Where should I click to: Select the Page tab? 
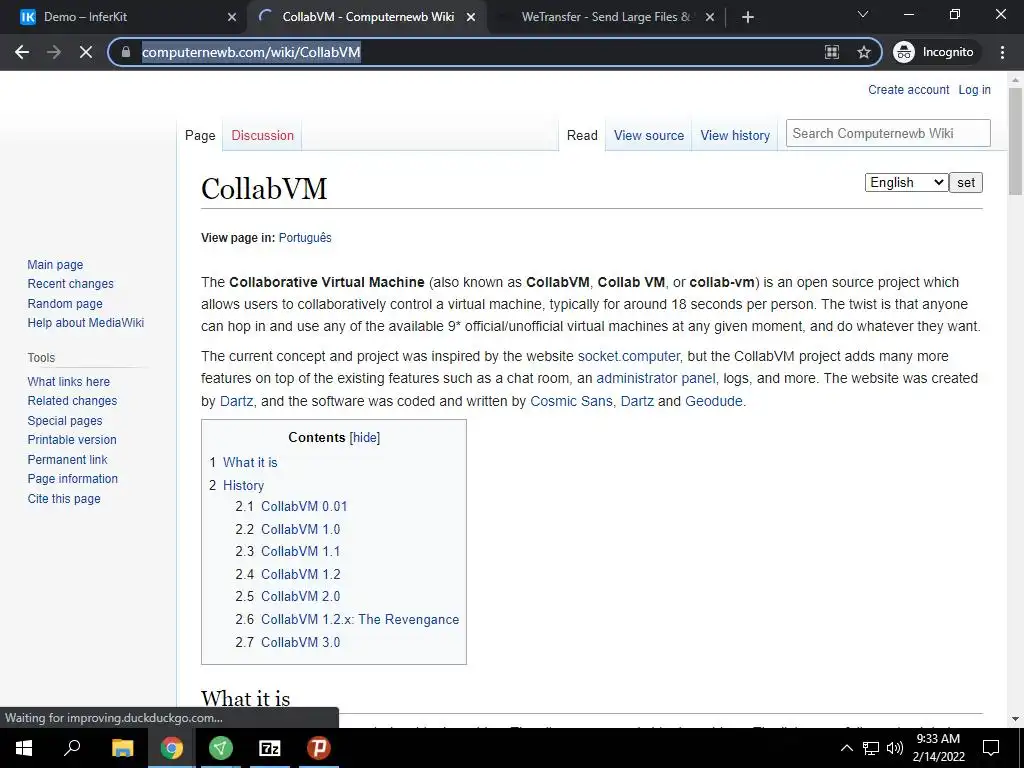click(x=200, y=136)
